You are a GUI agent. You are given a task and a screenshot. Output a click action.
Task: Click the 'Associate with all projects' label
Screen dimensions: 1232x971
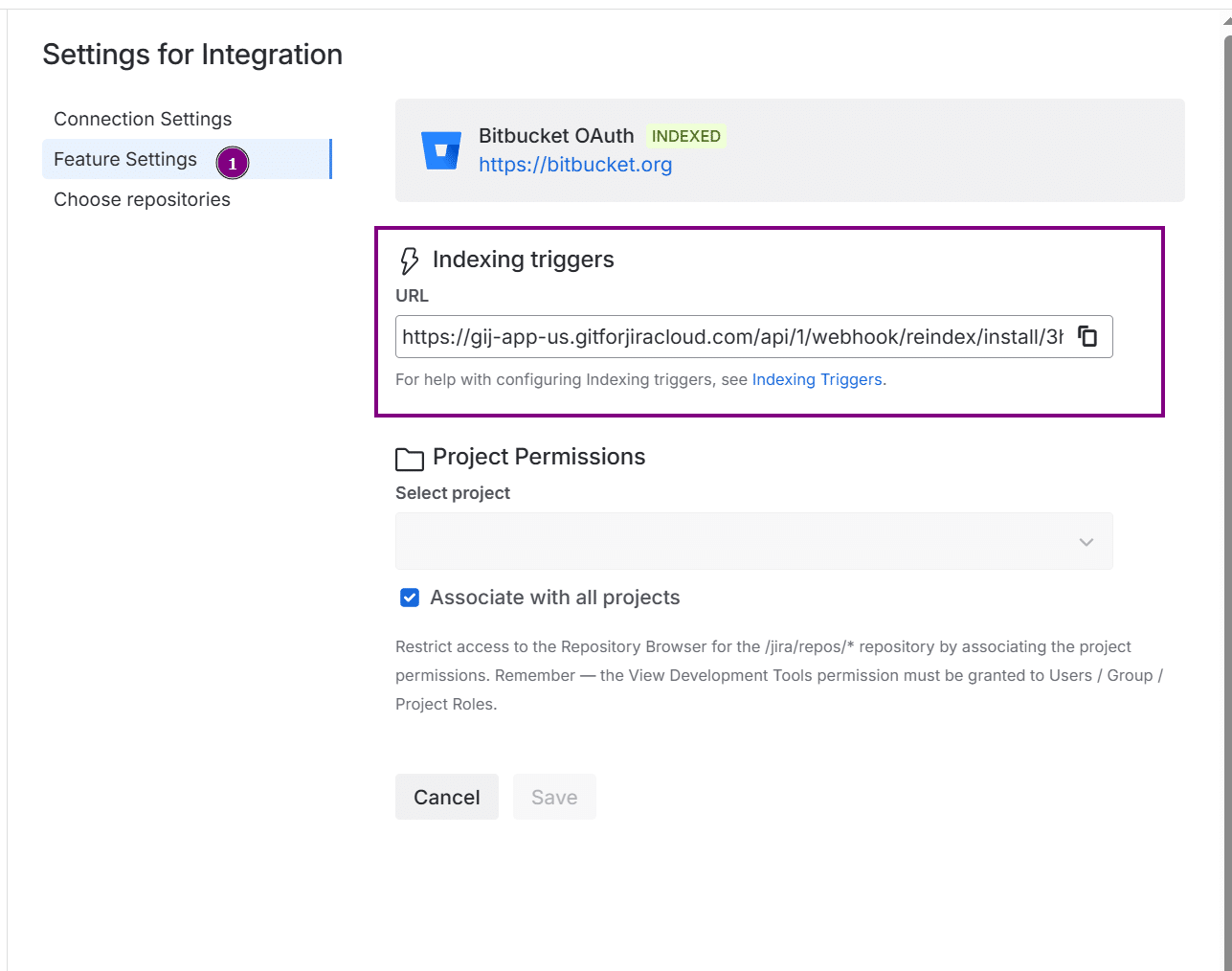554,598
